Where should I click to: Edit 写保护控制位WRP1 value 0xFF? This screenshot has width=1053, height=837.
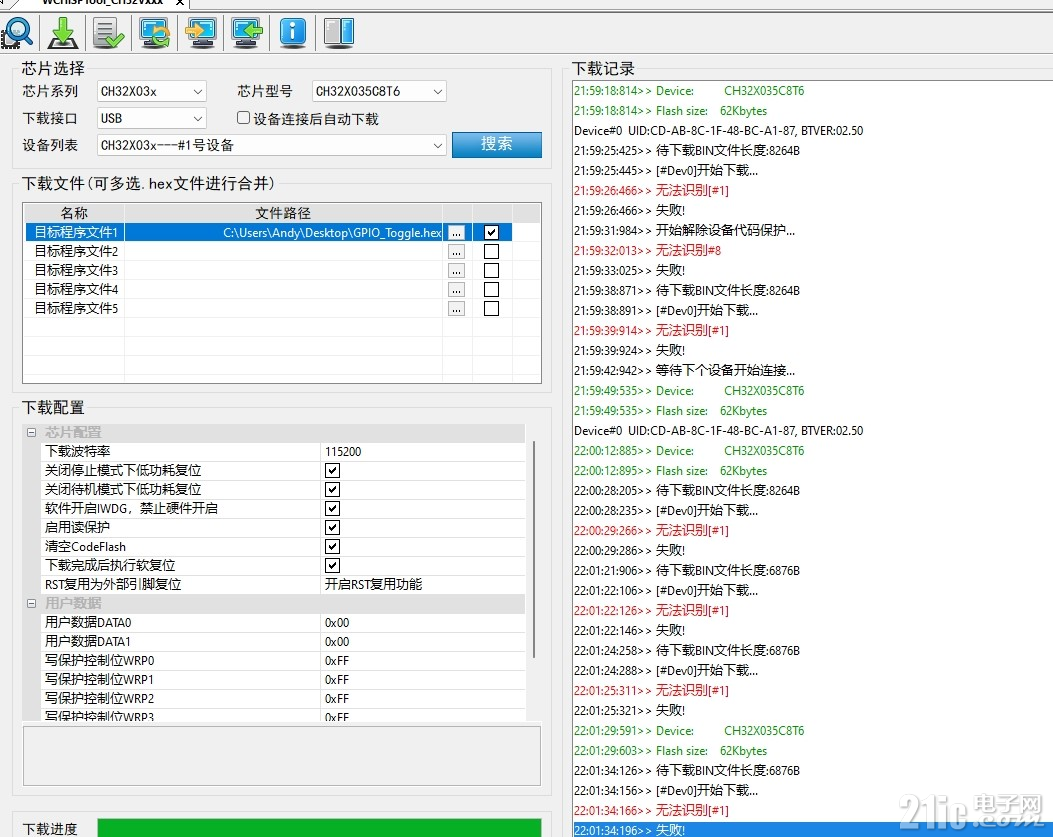click(423, 680)
